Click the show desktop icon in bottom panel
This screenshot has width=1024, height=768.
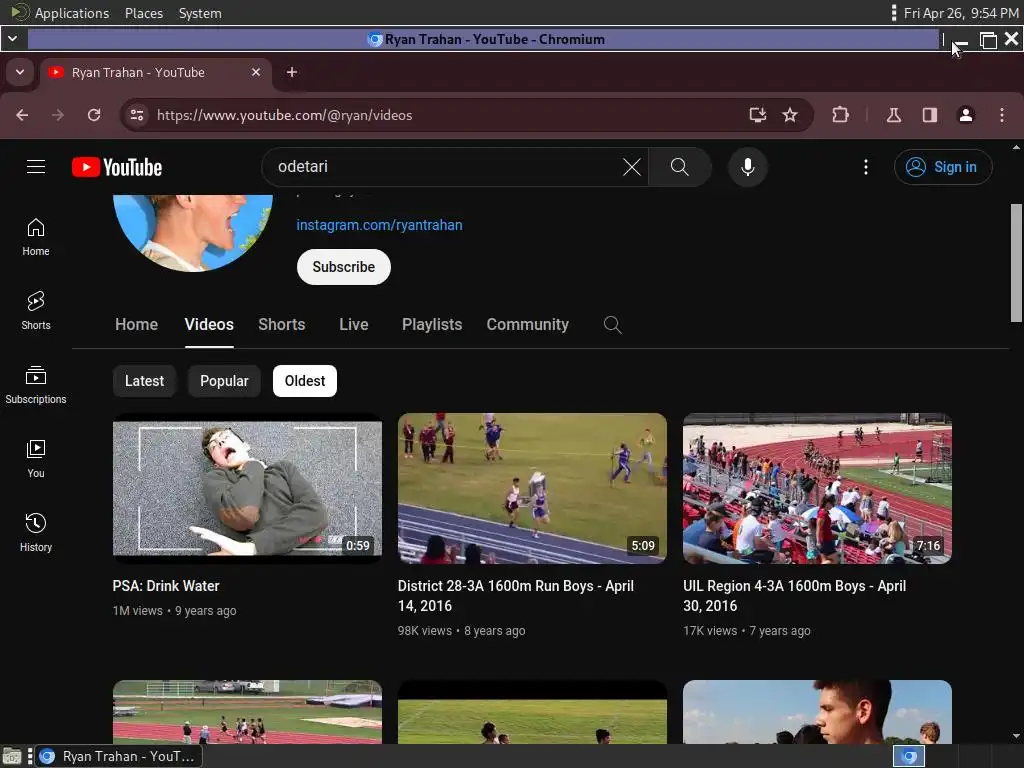tap(12, 756)
